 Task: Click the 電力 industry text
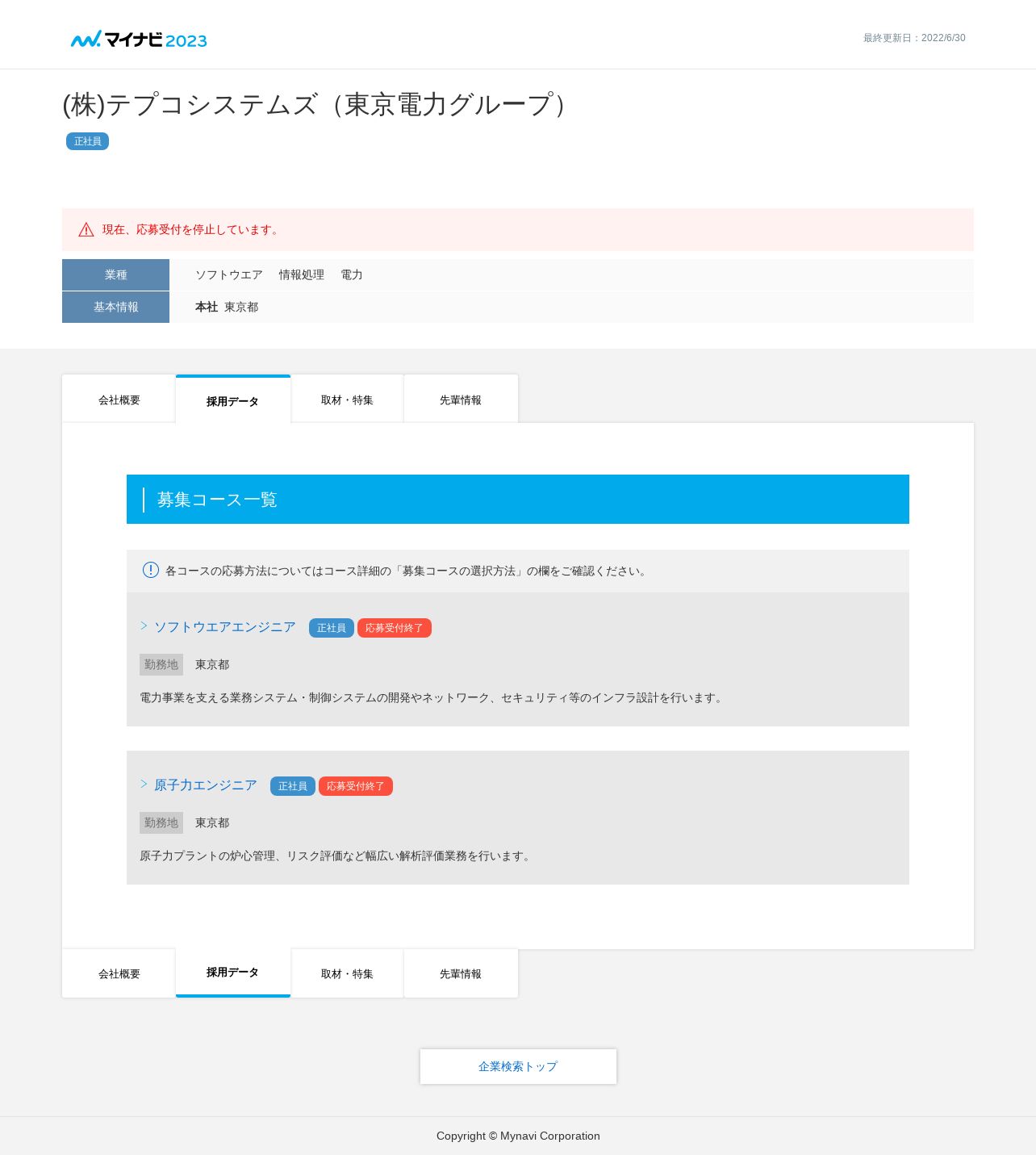click(352, 274)
